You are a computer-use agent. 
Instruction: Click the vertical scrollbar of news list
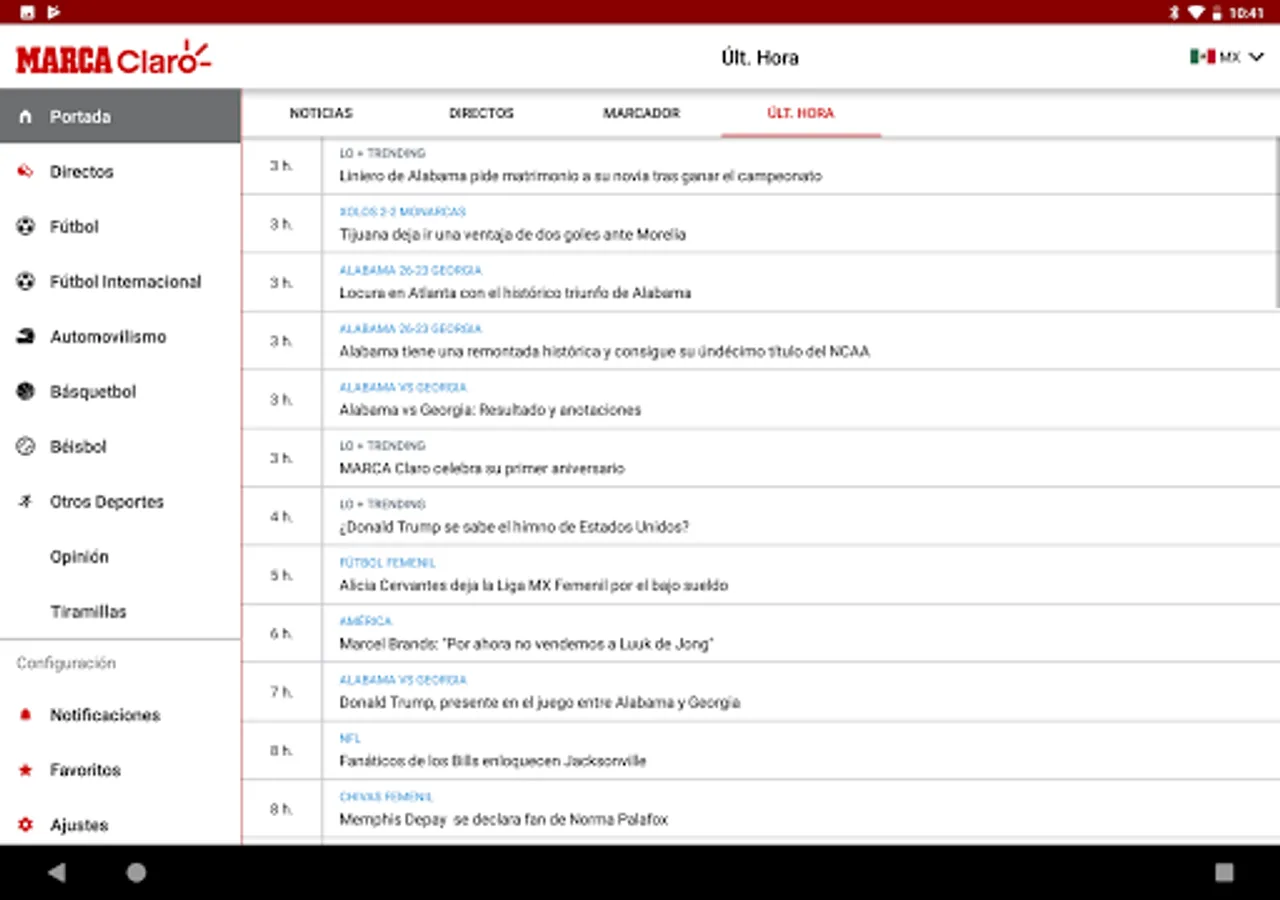click(1277, 222)
